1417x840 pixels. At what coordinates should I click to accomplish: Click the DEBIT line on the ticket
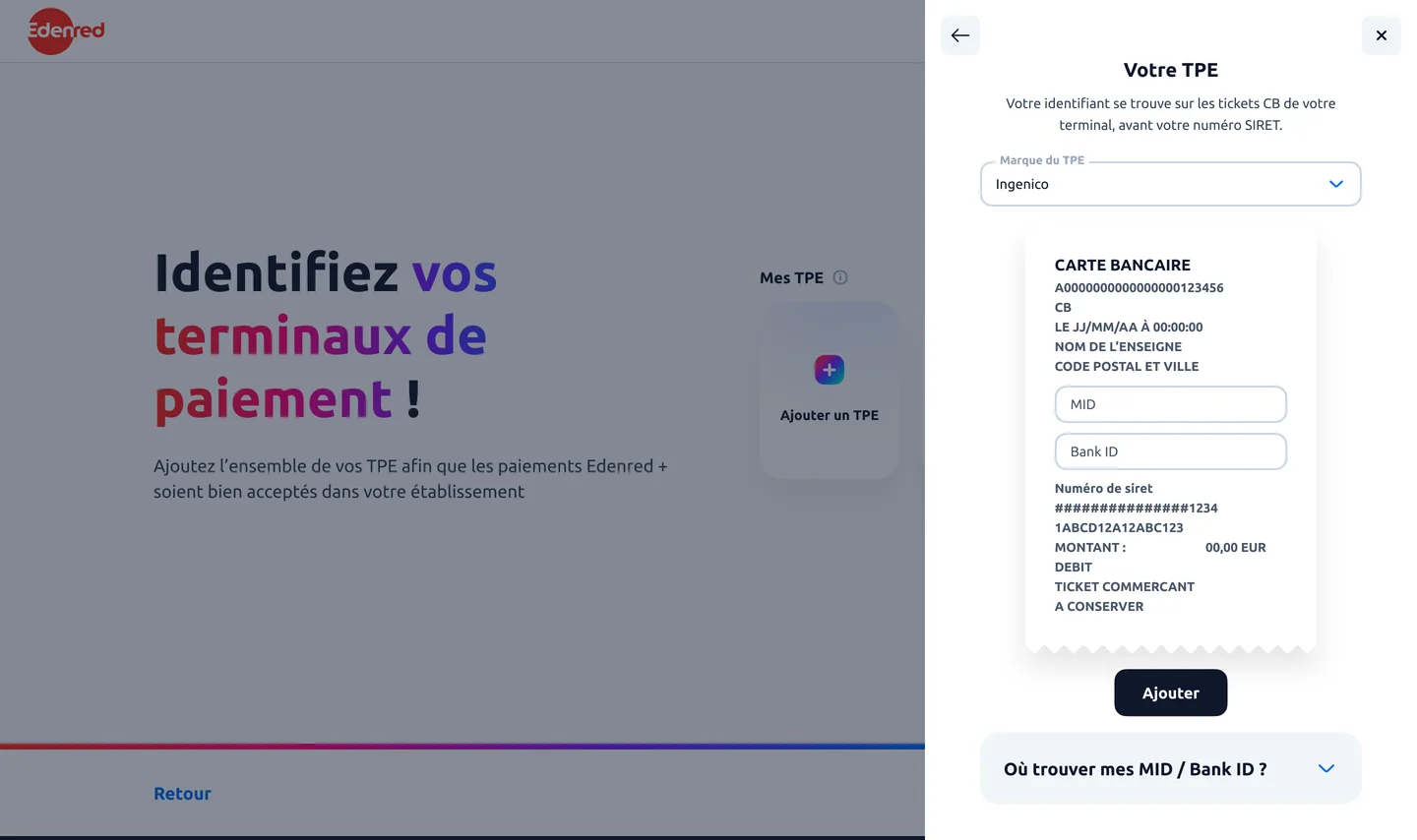[x=1073, y=567]
